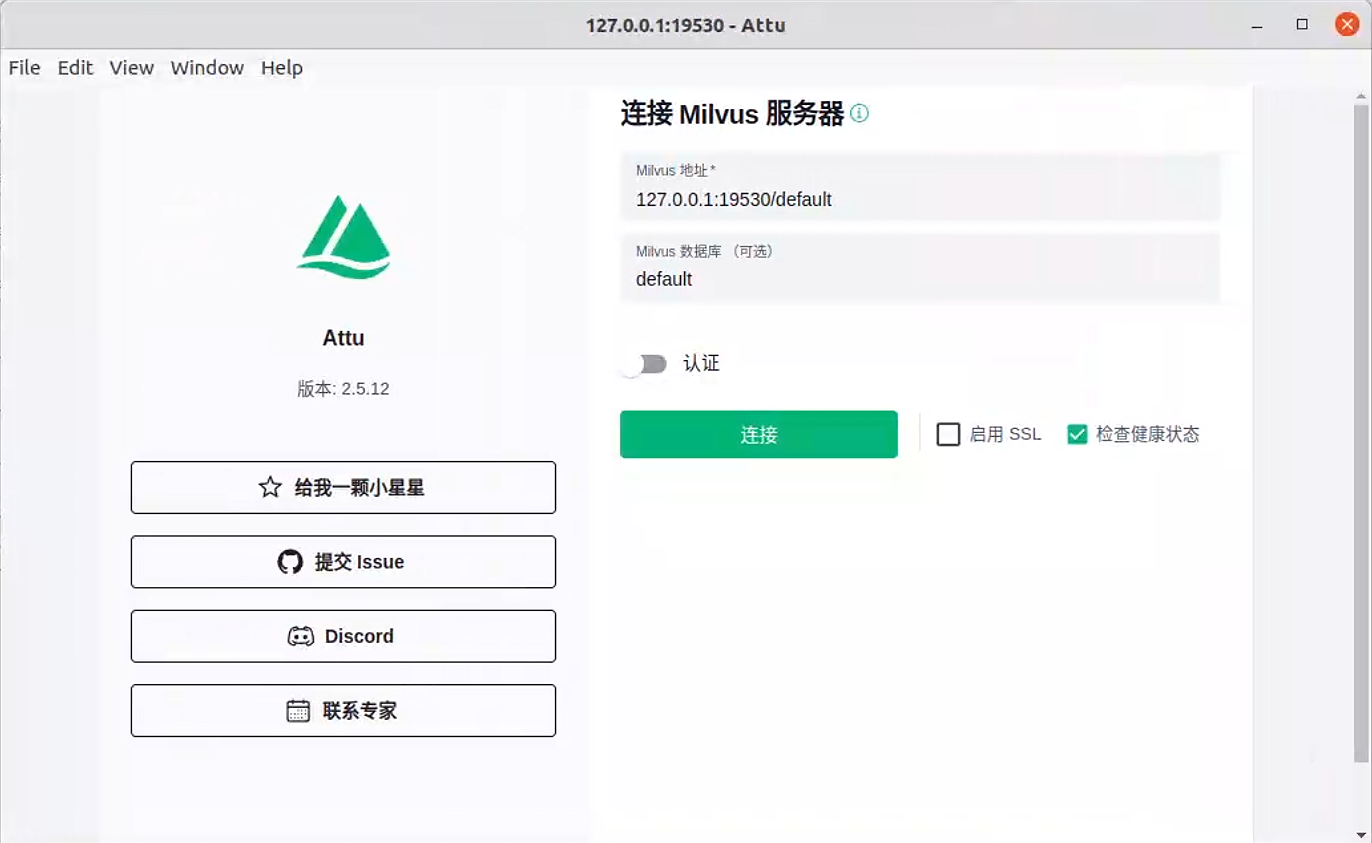
Task: Open the File menu
Action: [x=25, y=68]
